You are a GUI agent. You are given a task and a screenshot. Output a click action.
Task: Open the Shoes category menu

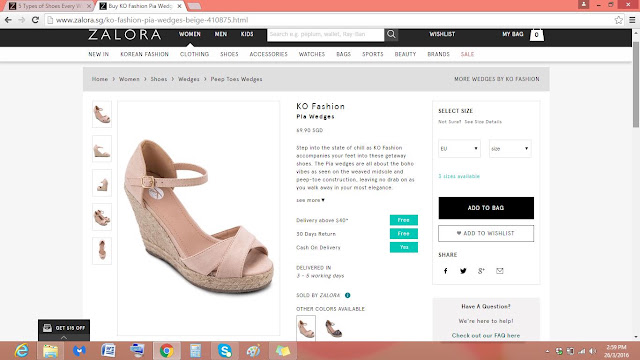[229, 54]
